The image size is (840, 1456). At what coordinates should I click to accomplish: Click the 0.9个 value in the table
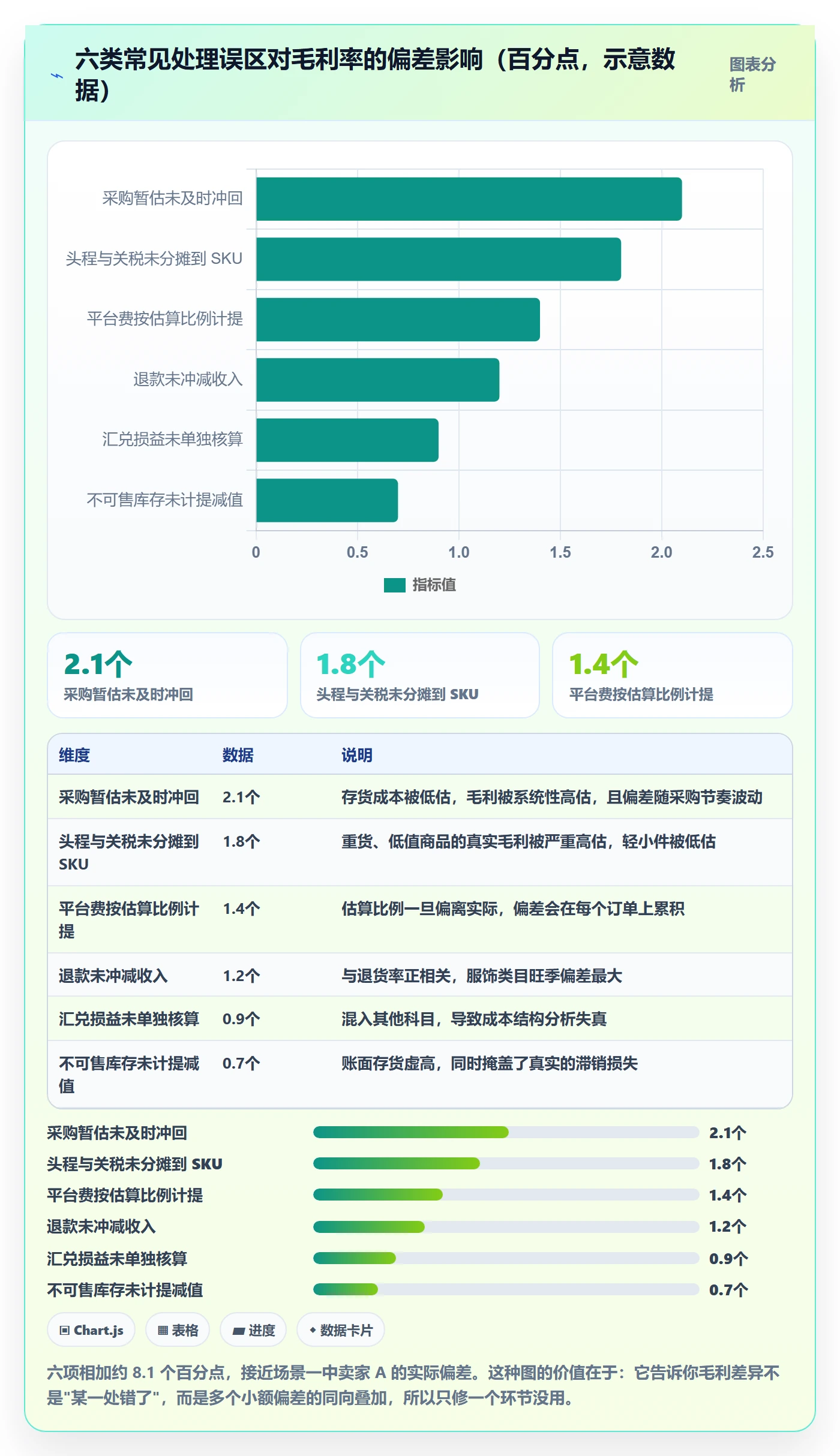coord(241,1019)
